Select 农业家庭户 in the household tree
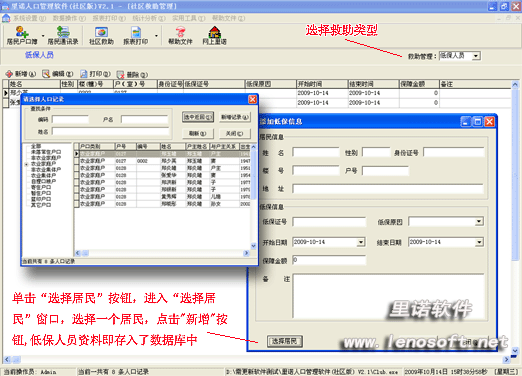Viewport: 522px width, 376px height. [x=43, y=164]
